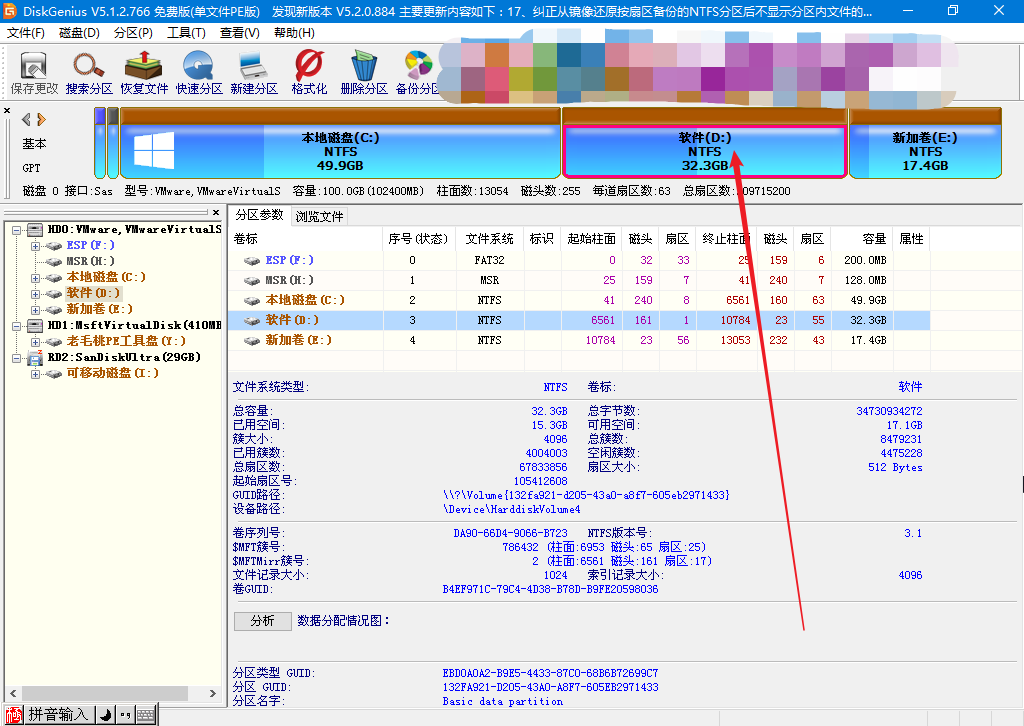Click the 保存更改 (Save Changes) toolbar icon

pyautogui.click(x=34, y=71)
